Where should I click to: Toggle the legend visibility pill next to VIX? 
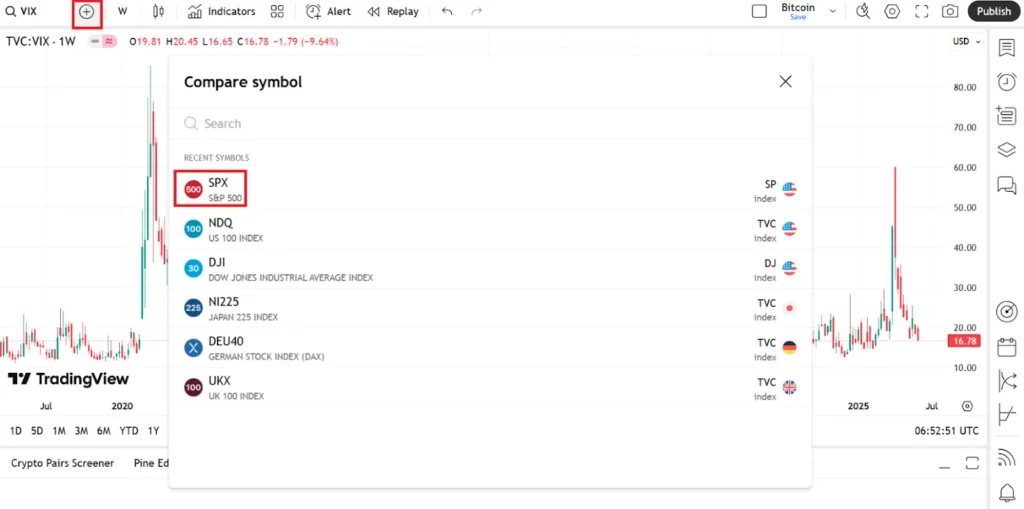(x=103, y=41)
